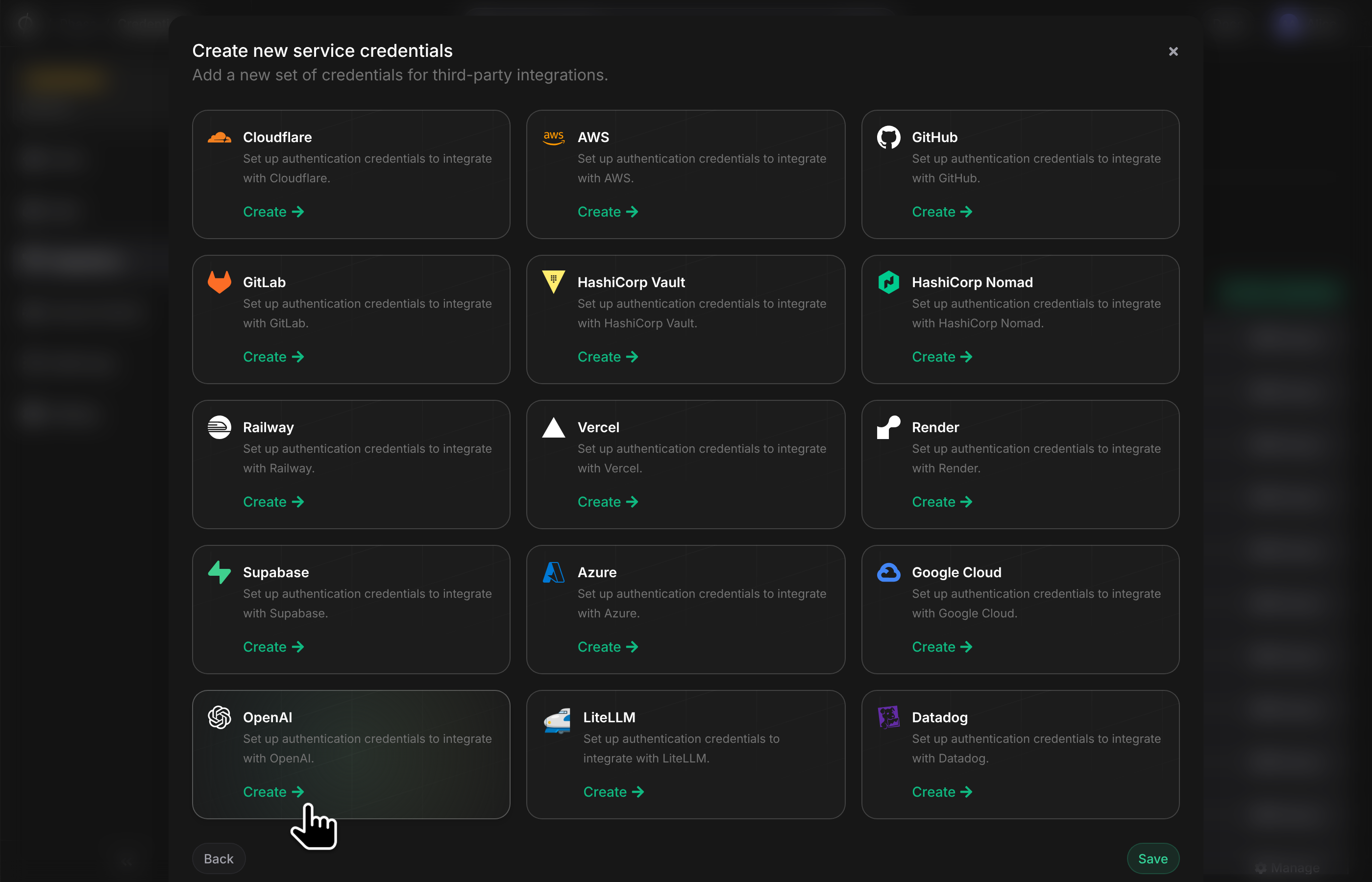Select the Railway card title

(x=268, y=427)
